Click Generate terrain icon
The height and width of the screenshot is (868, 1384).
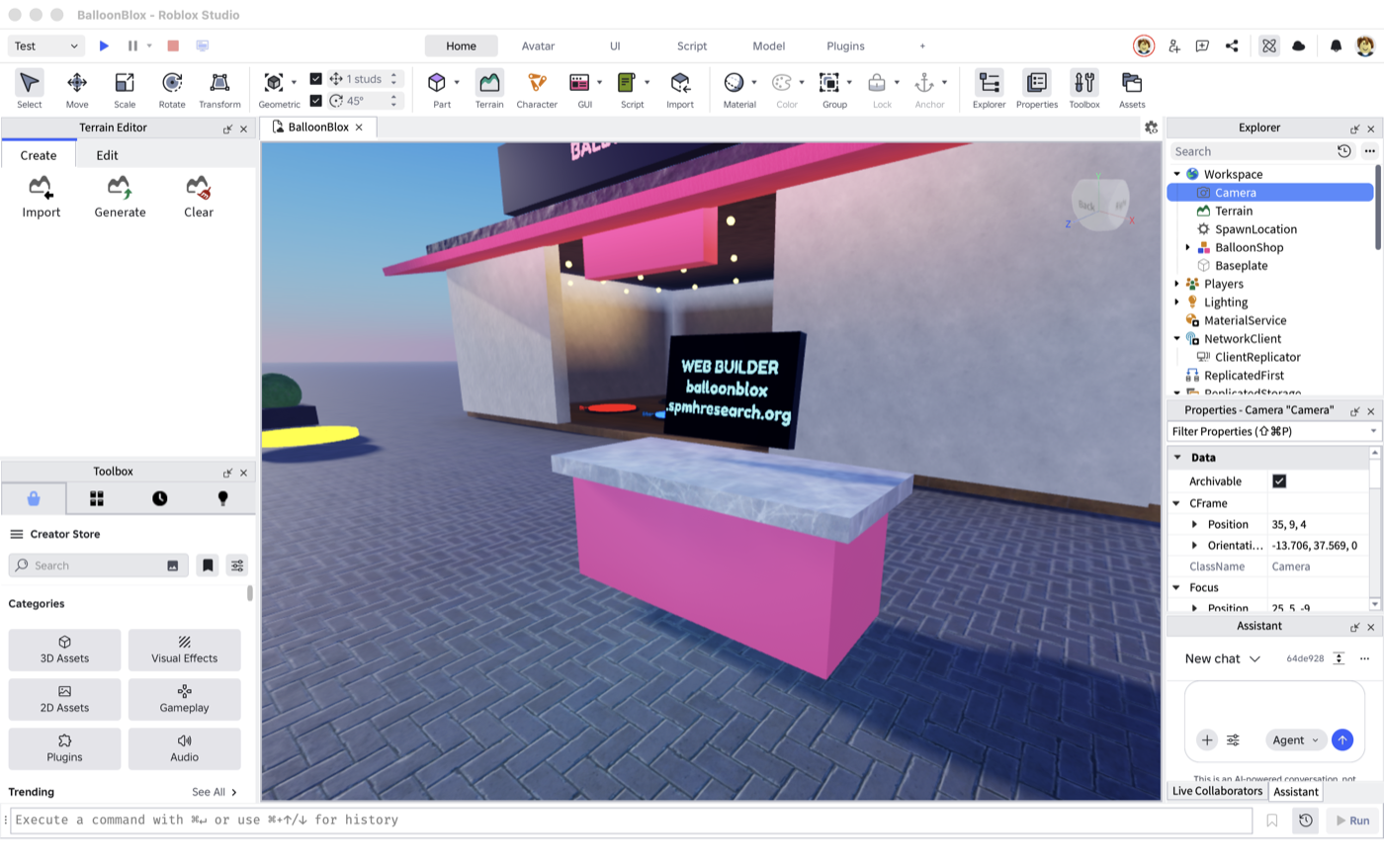[120, 197]
